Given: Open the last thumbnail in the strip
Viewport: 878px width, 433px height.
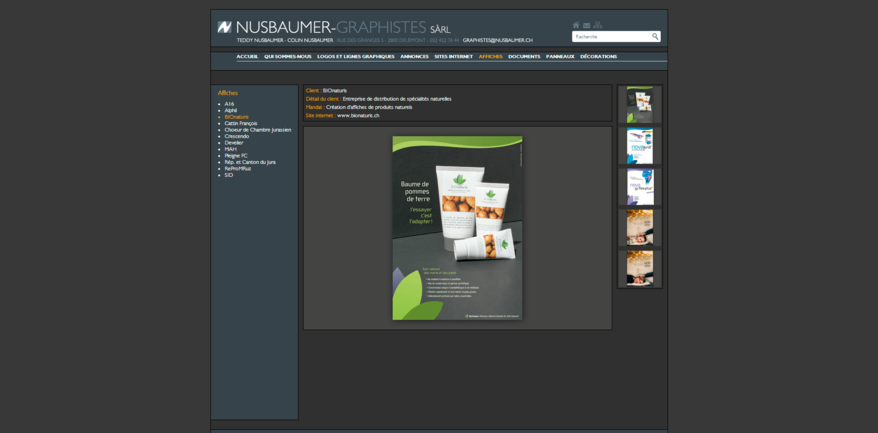Looking at the screenshot, I should 639,268.
